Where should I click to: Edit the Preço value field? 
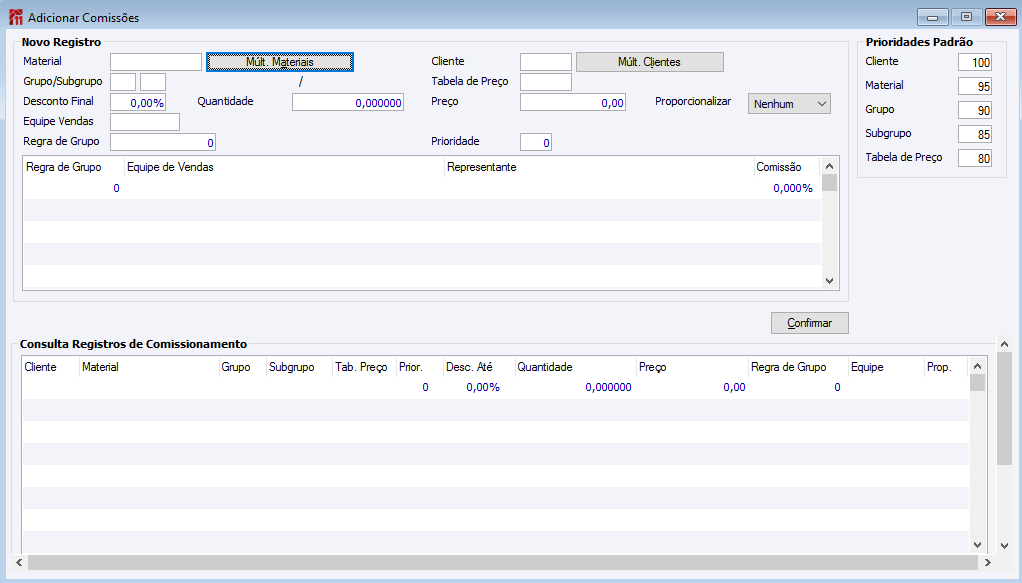click(x=573, y=102)
